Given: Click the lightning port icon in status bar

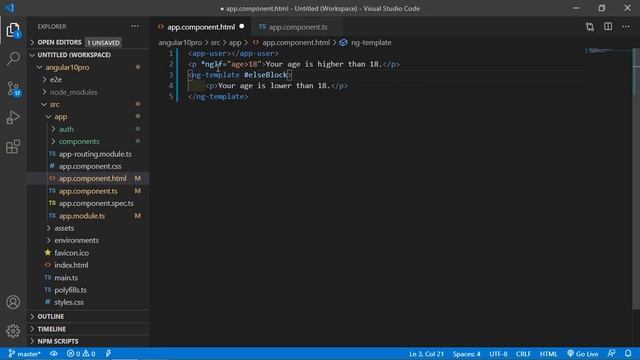Looking at the screenshot, I should [x=108, y=353].
